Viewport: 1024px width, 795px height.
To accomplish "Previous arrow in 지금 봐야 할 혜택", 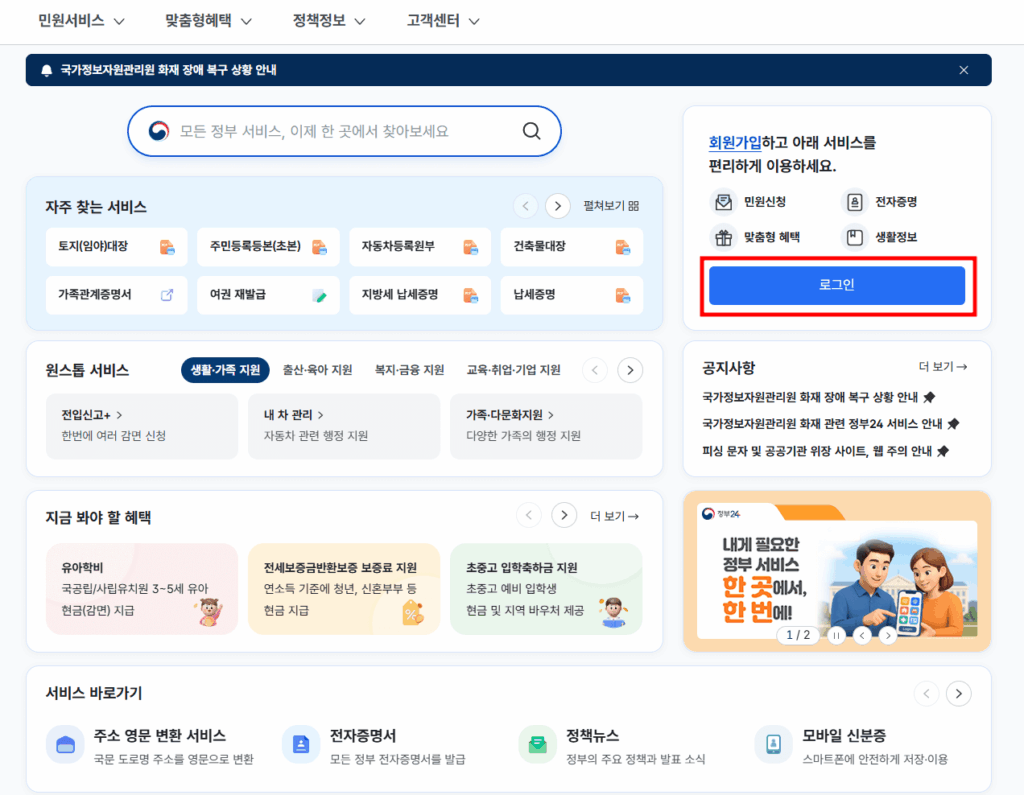I will tap(529, 515).
